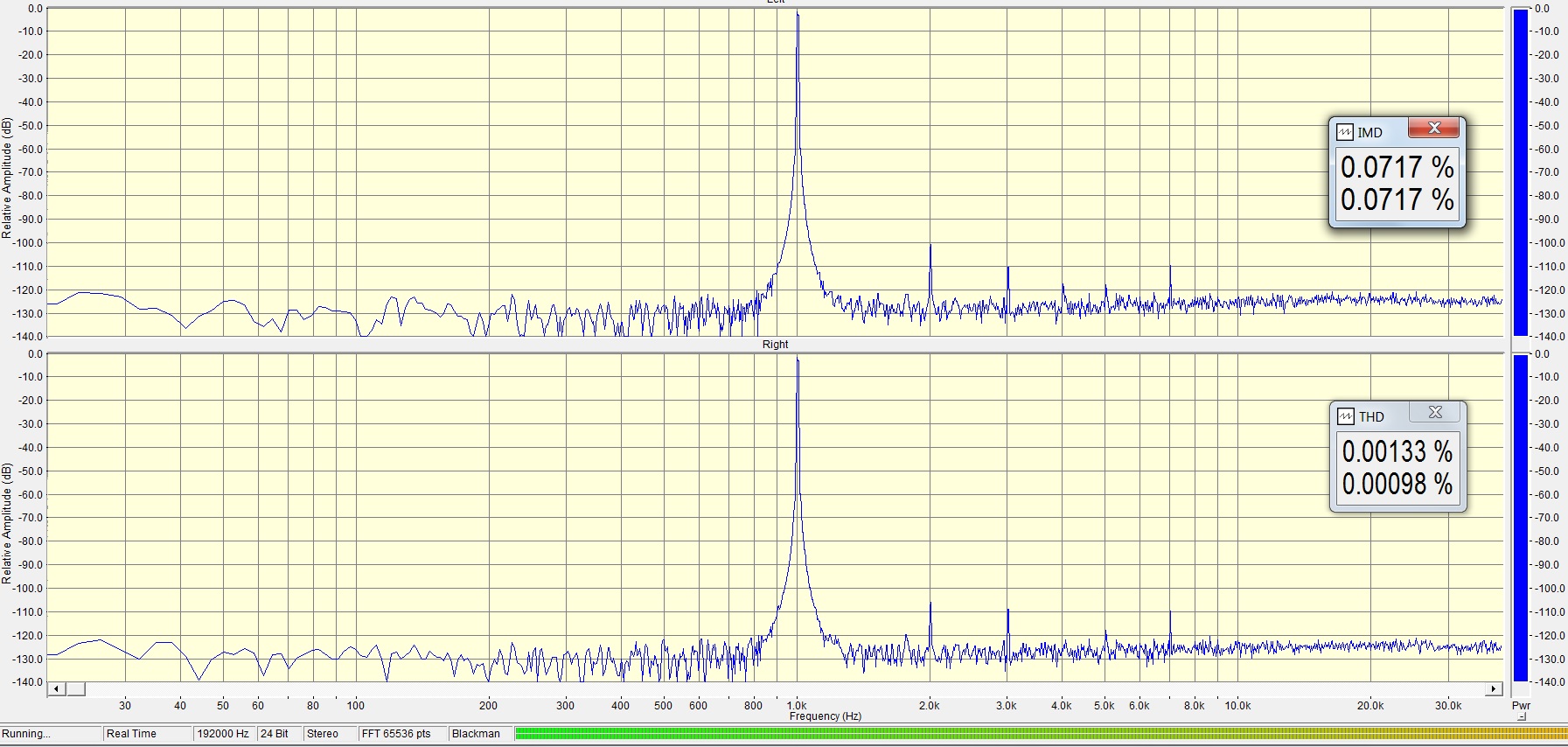Click the THD value 0.00098 %

(1397, 484)
